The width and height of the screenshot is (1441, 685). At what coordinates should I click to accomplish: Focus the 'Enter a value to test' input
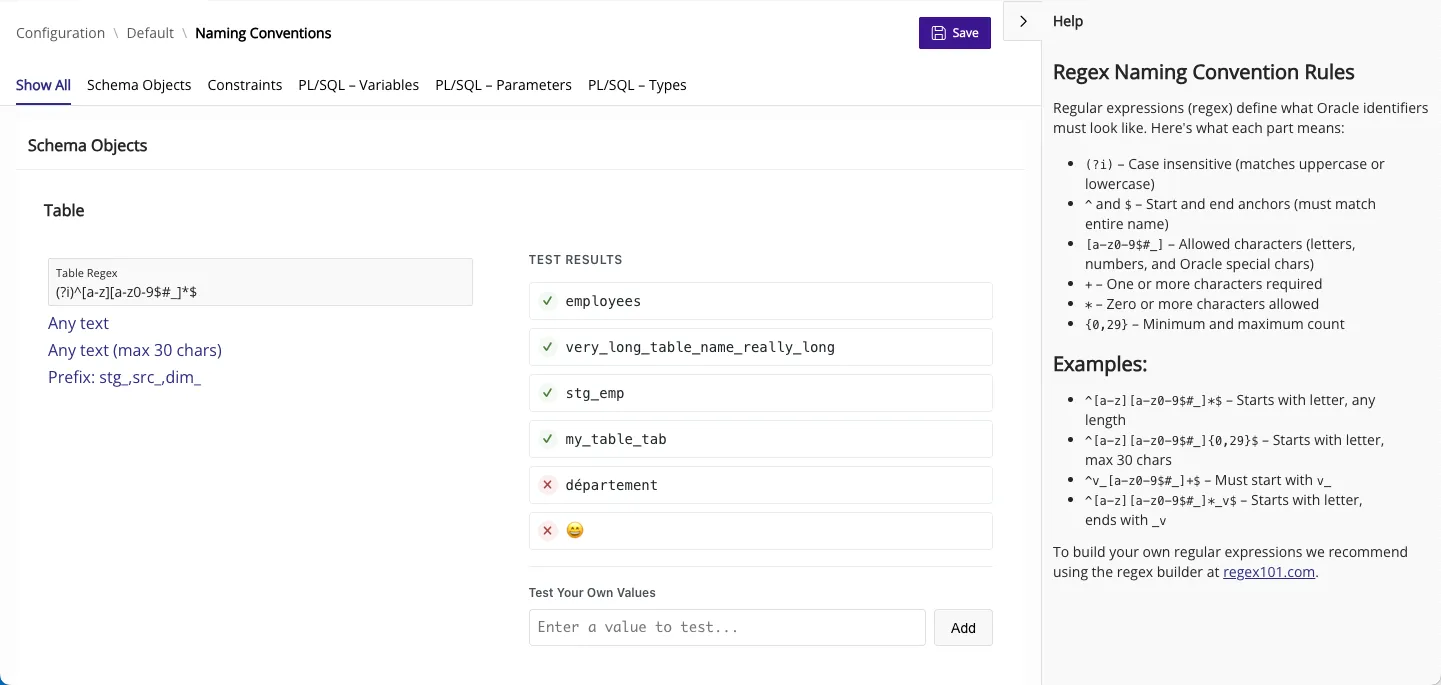(727, 627)
